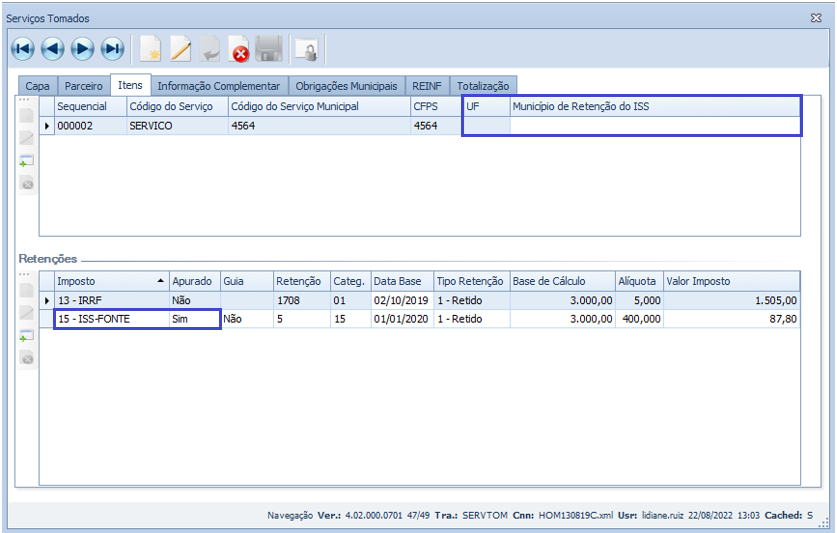
Task: Show the Totalização tab
Action: point(484,86)
